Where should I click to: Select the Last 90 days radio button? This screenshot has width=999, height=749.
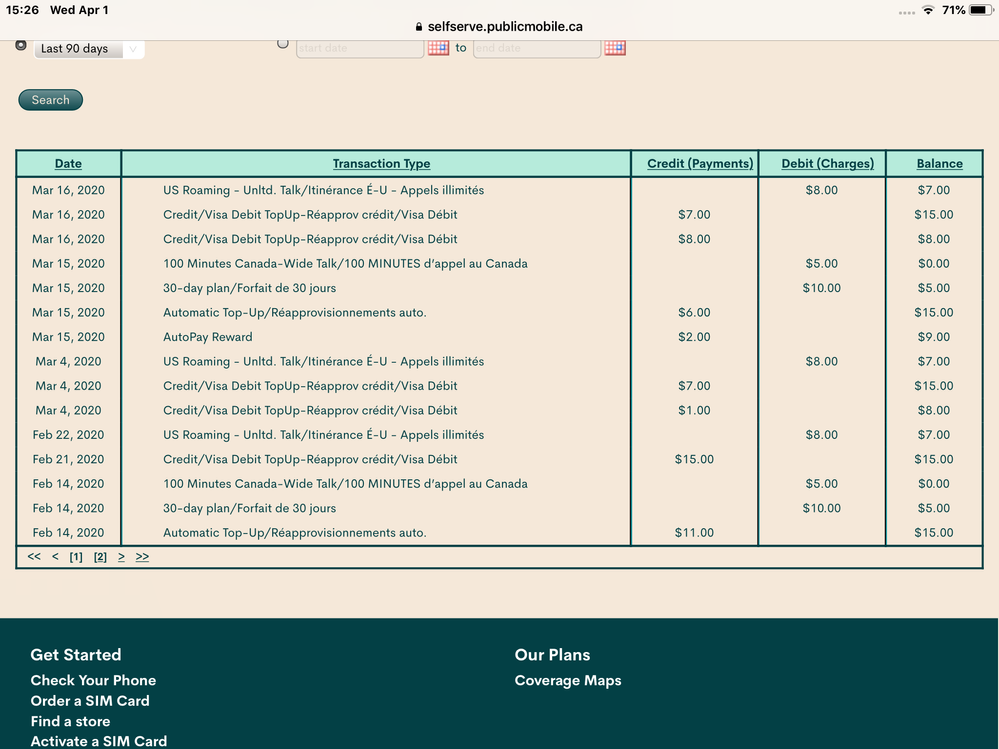(x=21, y=45)
